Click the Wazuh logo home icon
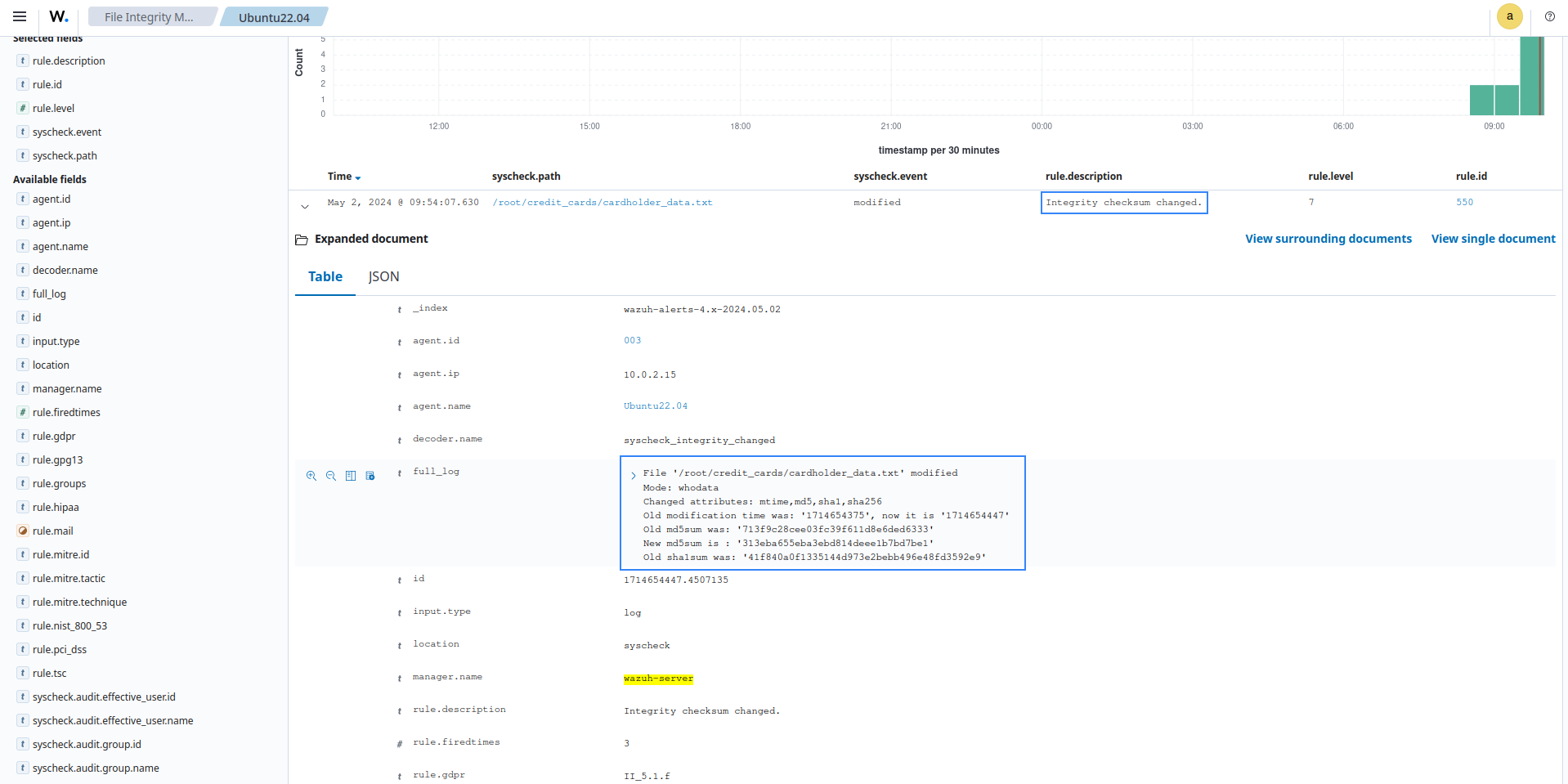1568x784 pixels. click(x=59, y=16)
